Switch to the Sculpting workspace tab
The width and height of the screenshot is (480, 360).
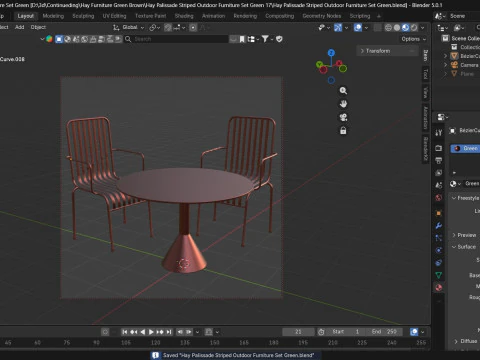point(83,16)
